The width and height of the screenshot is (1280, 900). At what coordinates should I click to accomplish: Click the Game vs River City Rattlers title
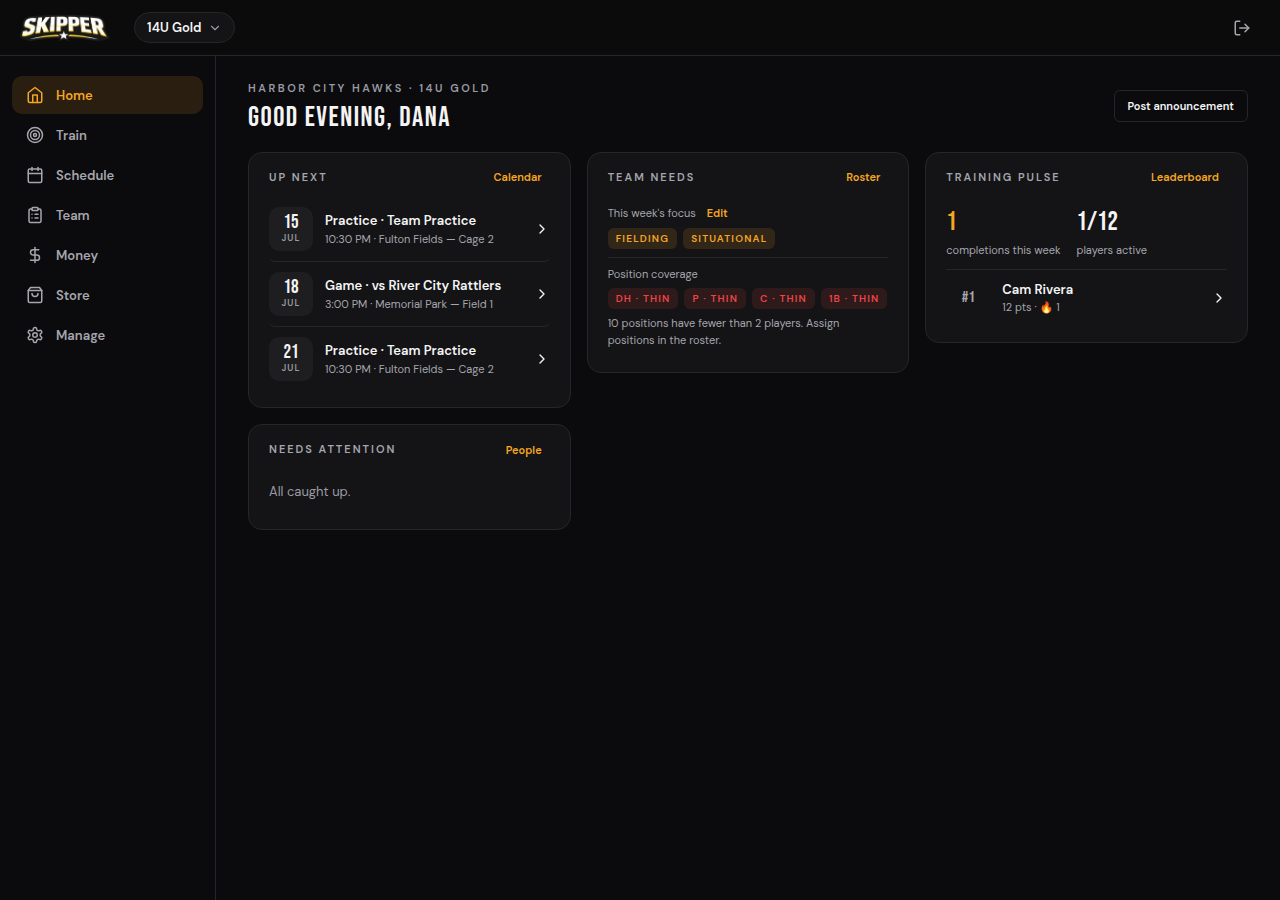[413, 285]
